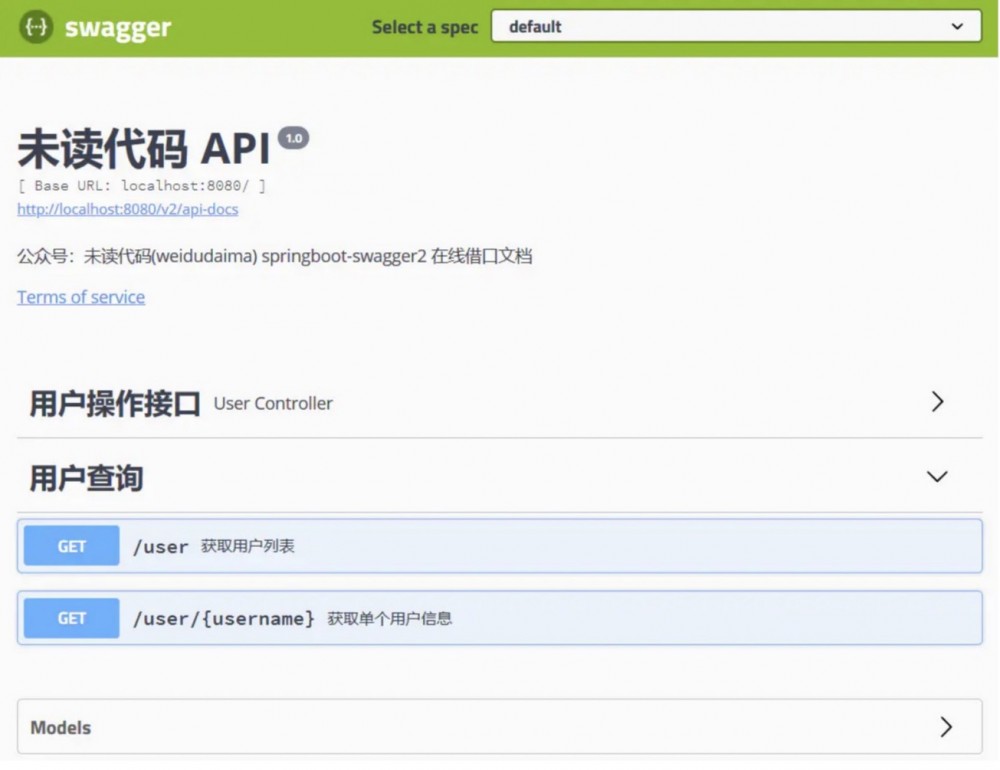The width and height of the screenshot is (1000, 770).
Task: Expand the GET /user 获取用户列表 operation
Action: click(499, 546)
